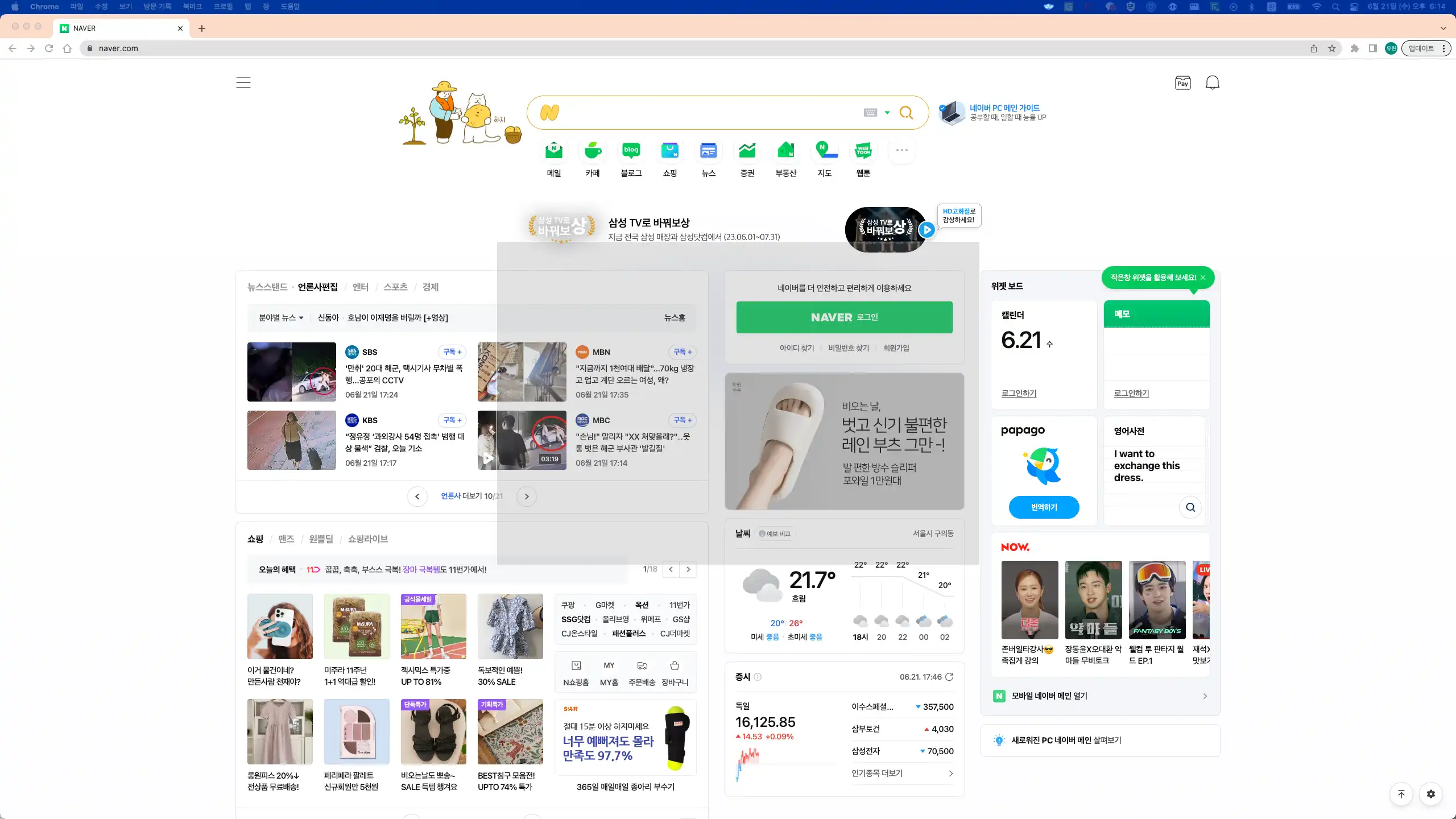Open the Naver Cafe shortcut icon
Viewport: 1456px width, 819px height.
[x=593, y=151]
